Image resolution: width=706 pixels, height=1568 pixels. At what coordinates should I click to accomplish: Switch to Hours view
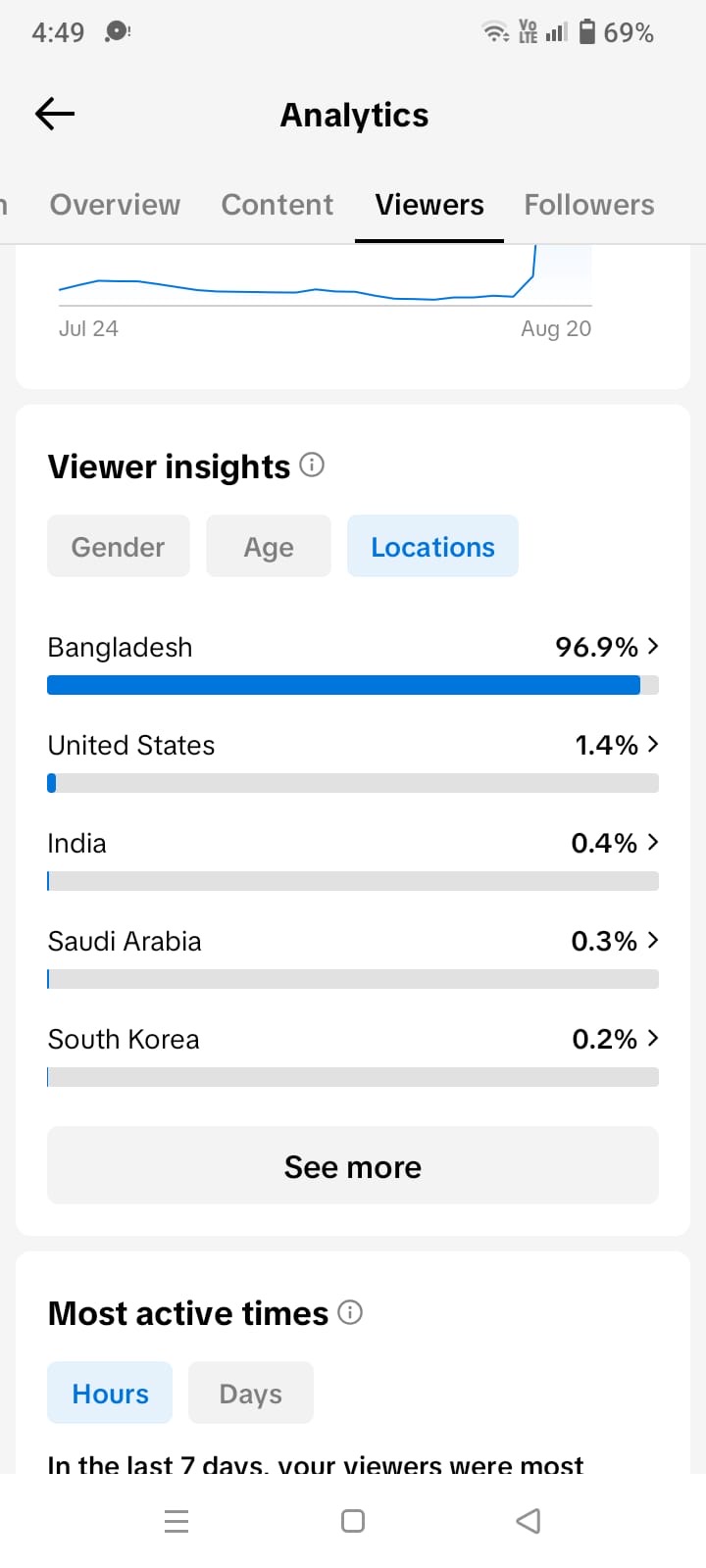pyautogui.click(x=110, y=1393)
